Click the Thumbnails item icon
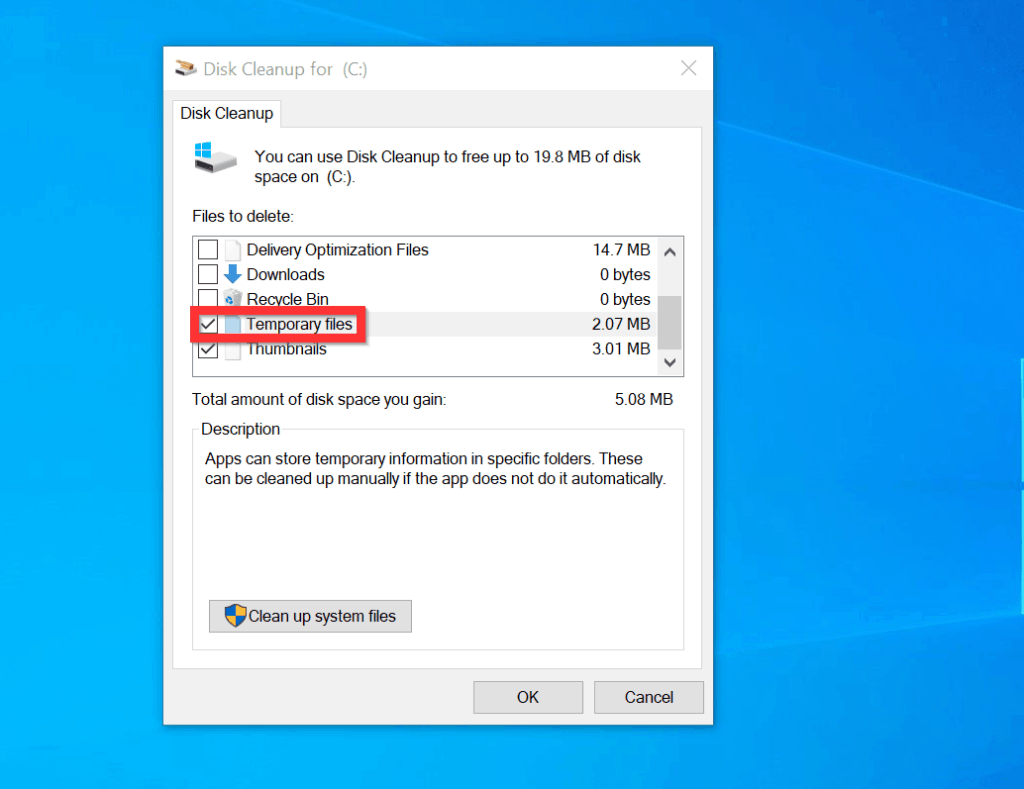 point(233,350)
